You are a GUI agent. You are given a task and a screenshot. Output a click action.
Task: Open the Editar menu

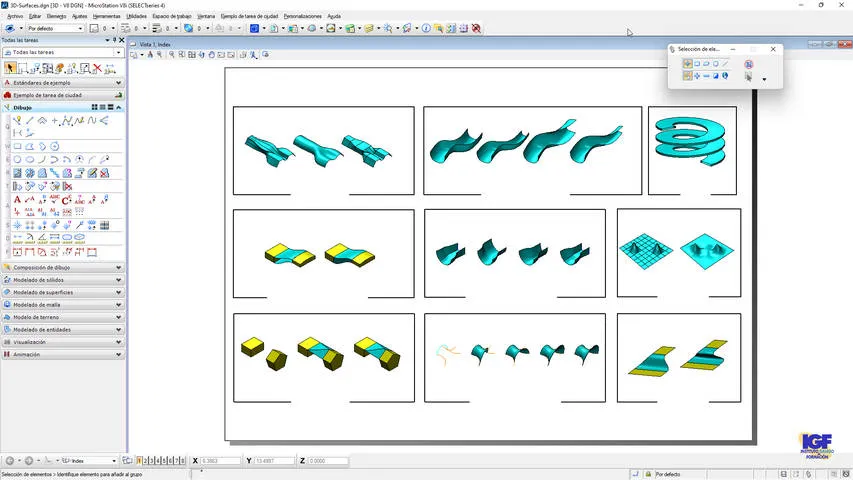pos(34,16)
